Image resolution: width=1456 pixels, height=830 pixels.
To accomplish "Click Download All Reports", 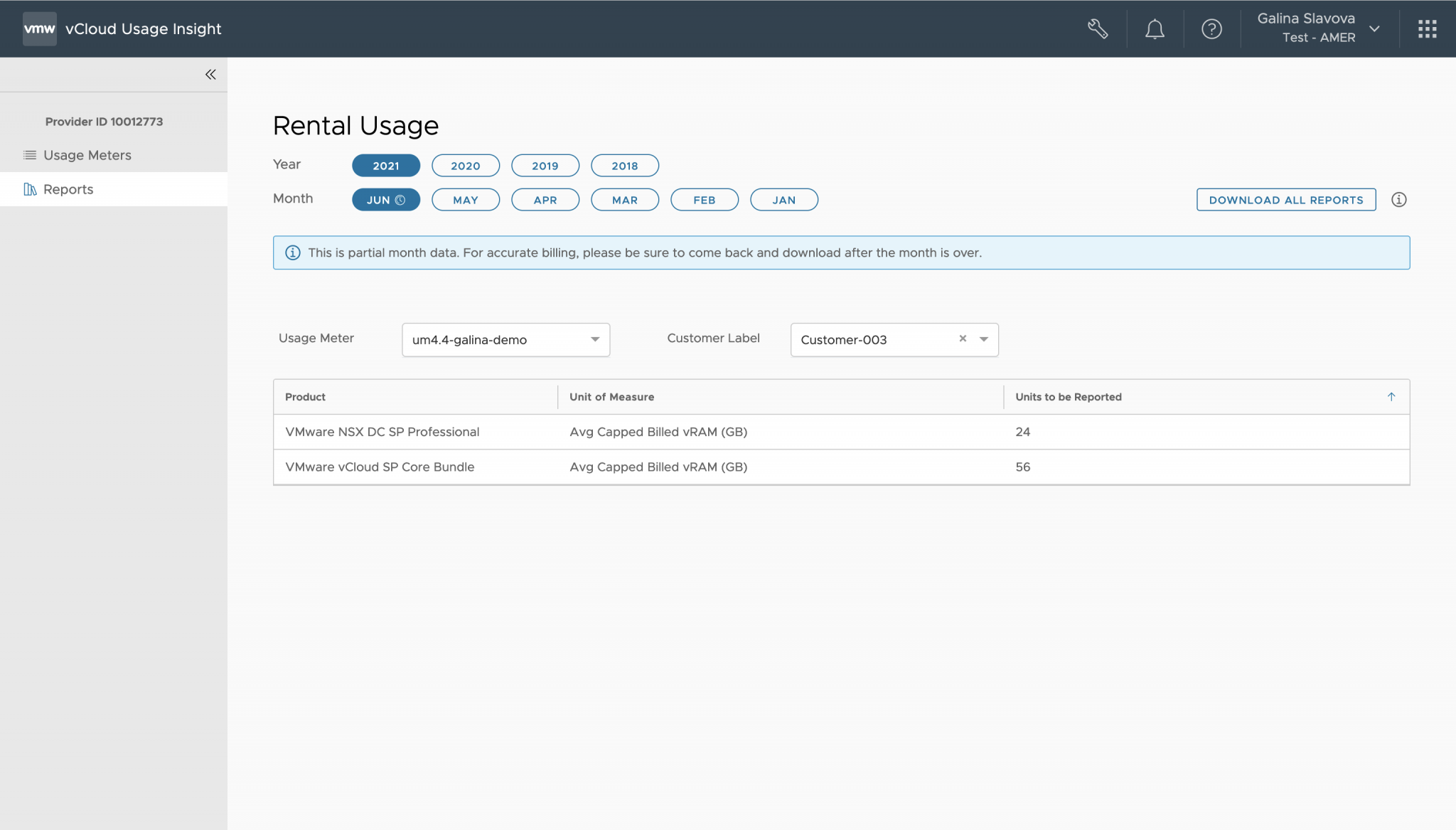I will [1285, 200].
